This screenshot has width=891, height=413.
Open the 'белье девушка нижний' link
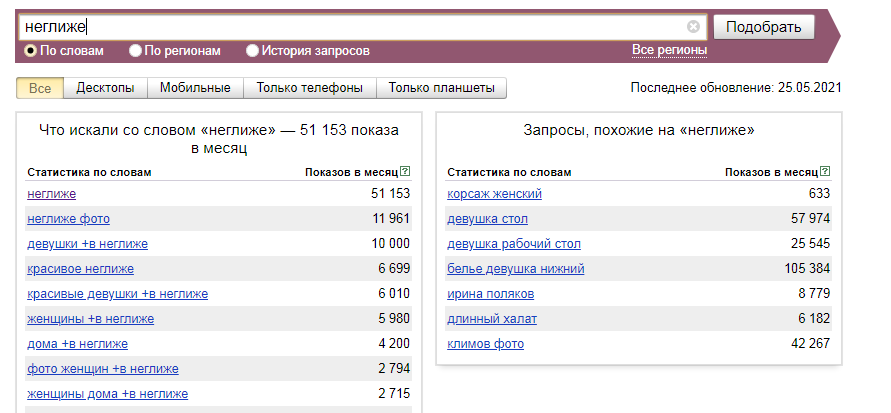(x=515, y=269)
